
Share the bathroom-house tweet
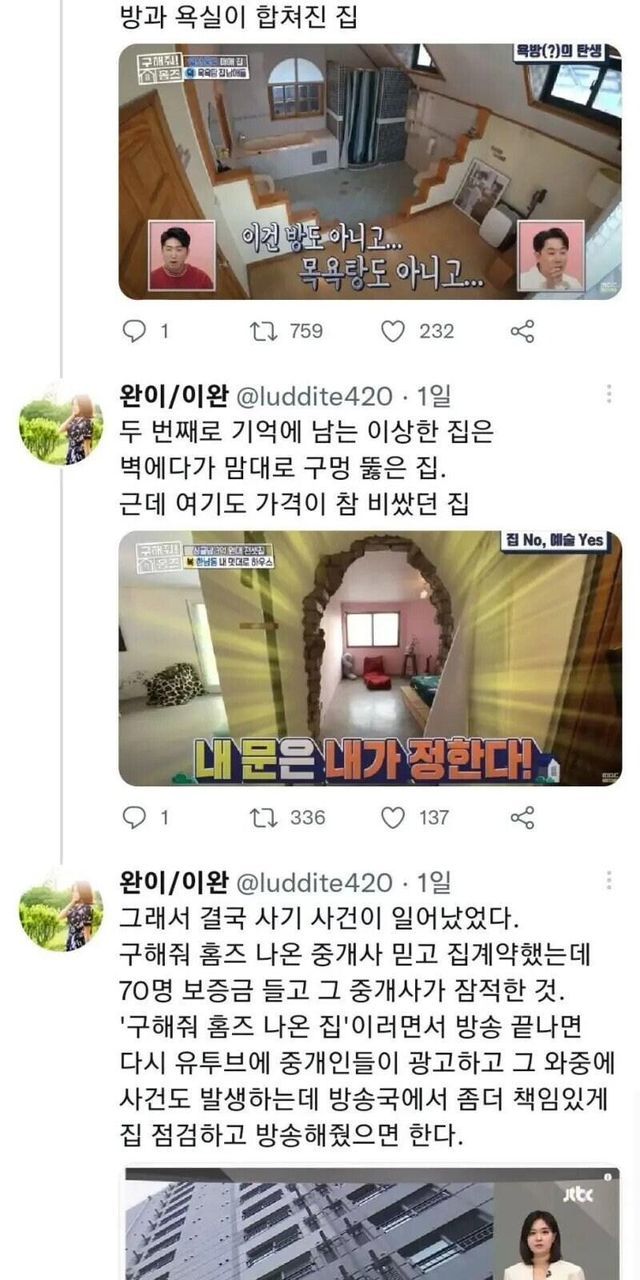[522, 331]
